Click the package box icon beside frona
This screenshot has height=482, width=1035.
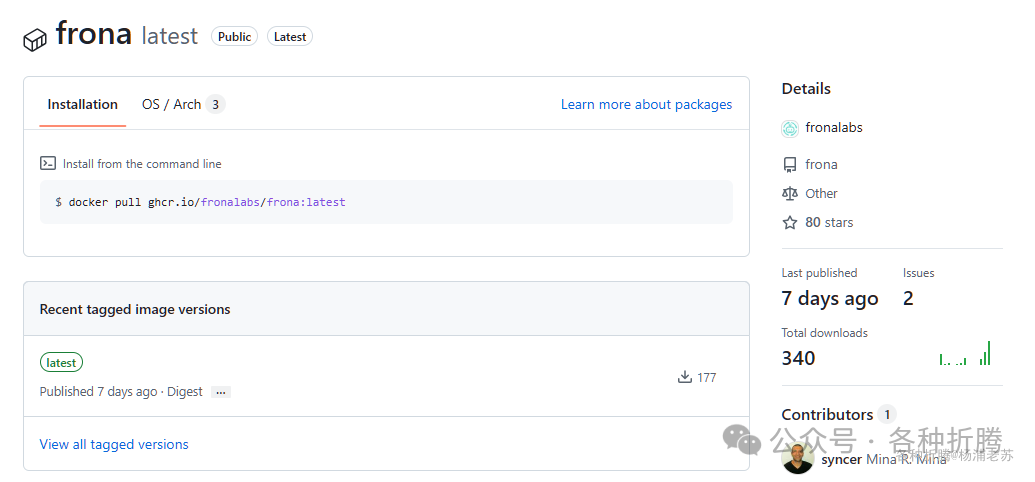[35, 40]
